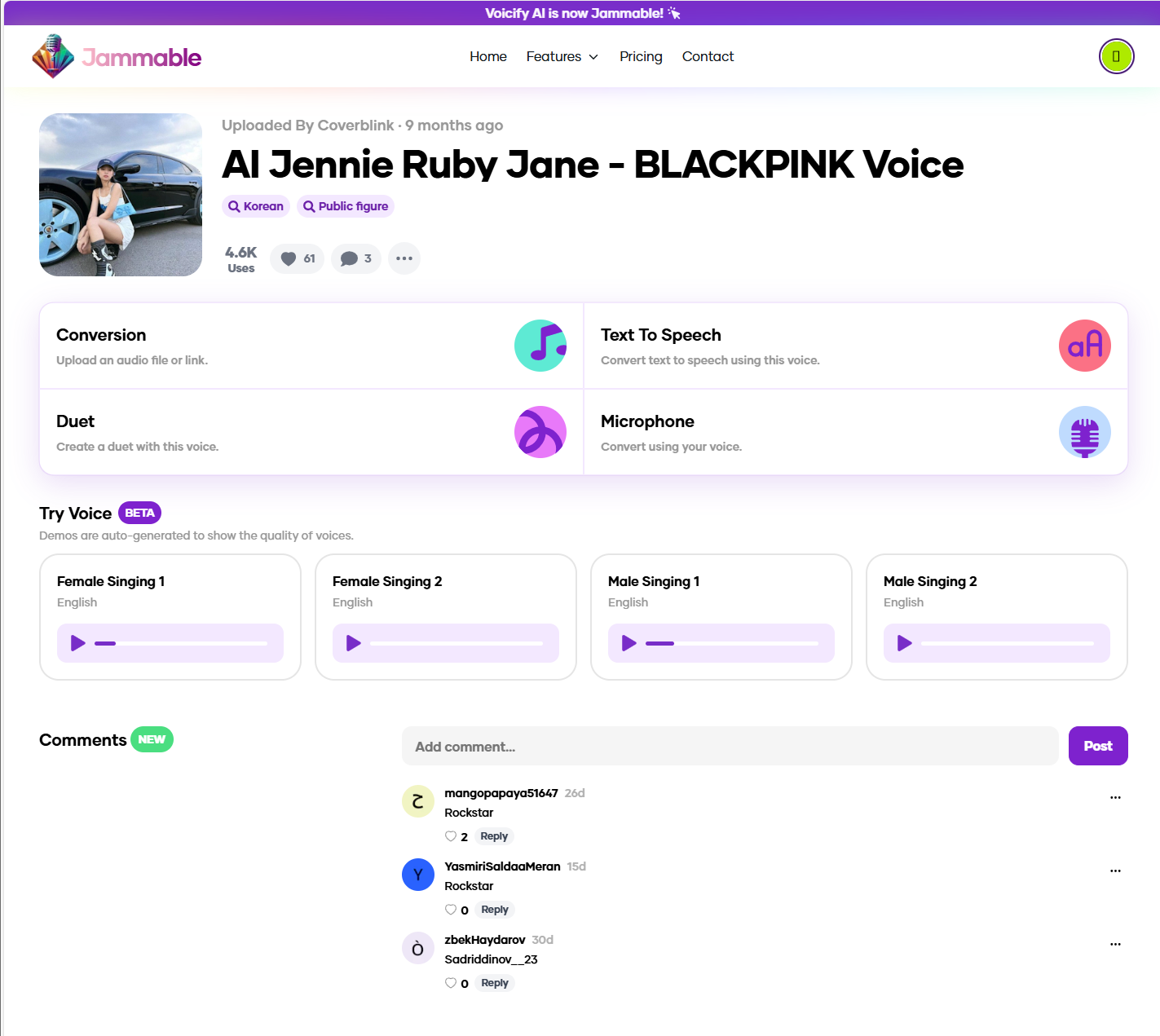Click the username mangopapaya51647
This screenshot has width=1160, height=1036.
501,793
